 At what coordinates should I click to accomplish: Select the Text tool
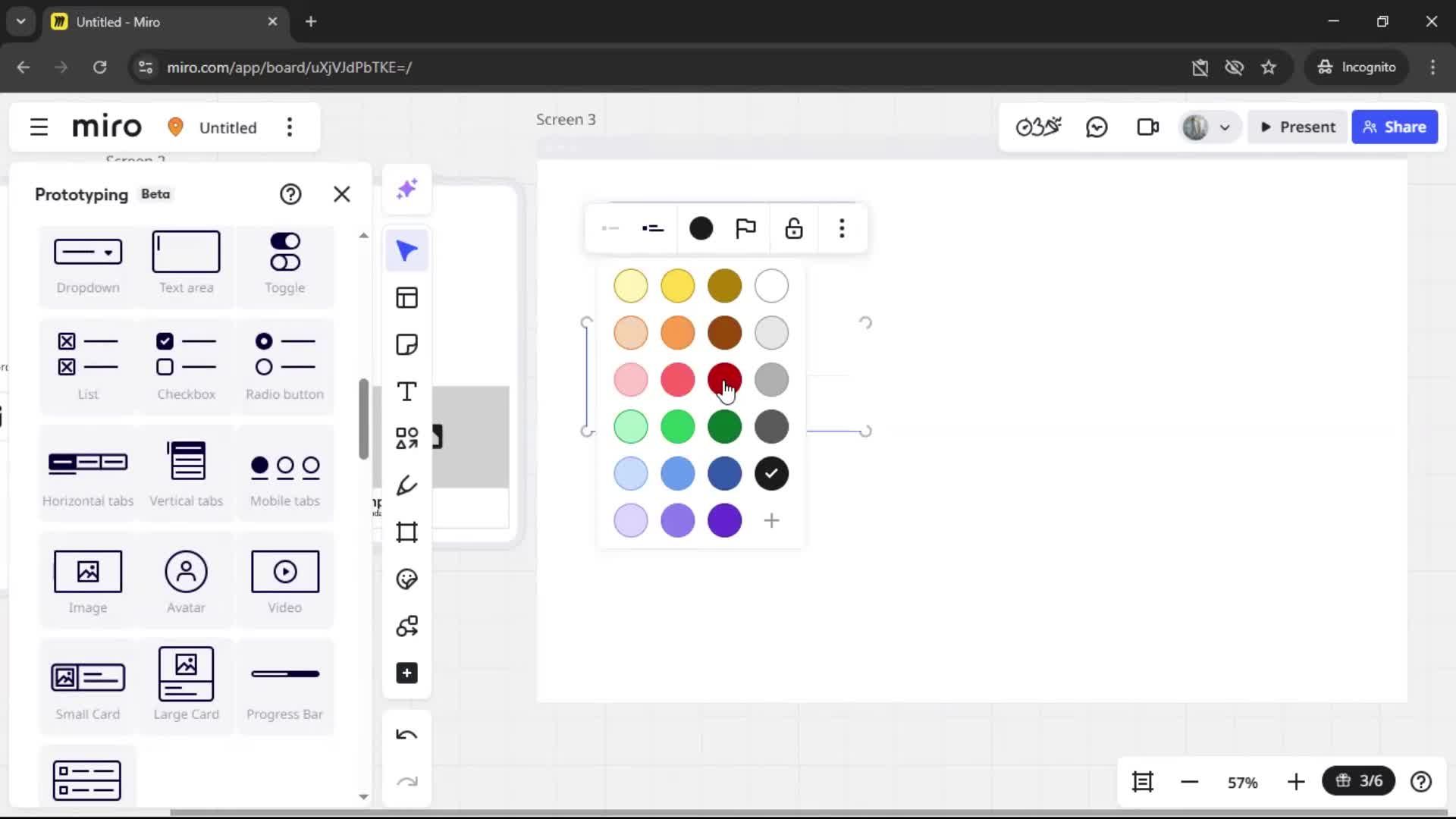point(407,392)
